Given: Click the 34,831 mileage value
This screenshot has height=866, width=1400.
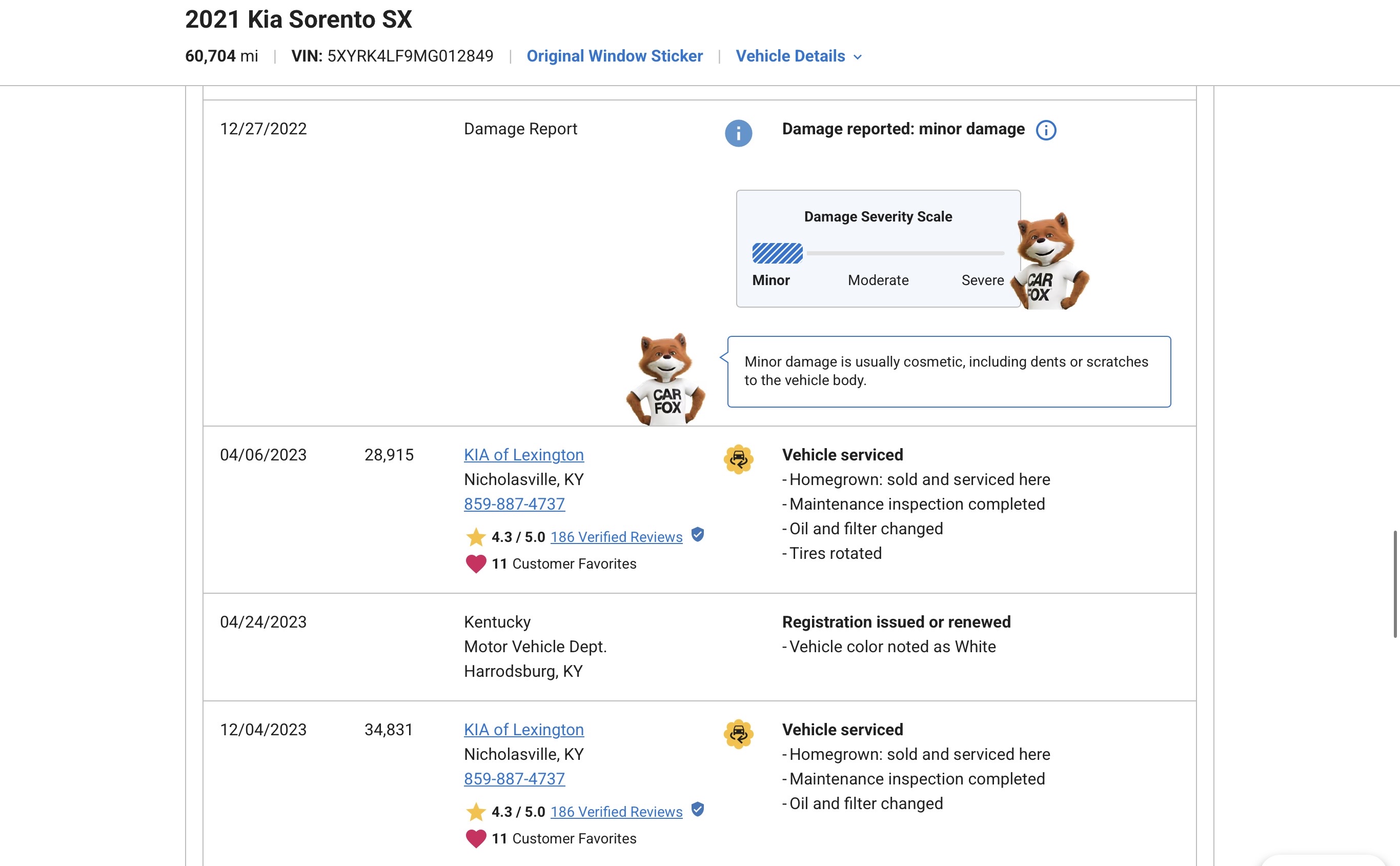Looking at the screenshot, I should point(389,730).
